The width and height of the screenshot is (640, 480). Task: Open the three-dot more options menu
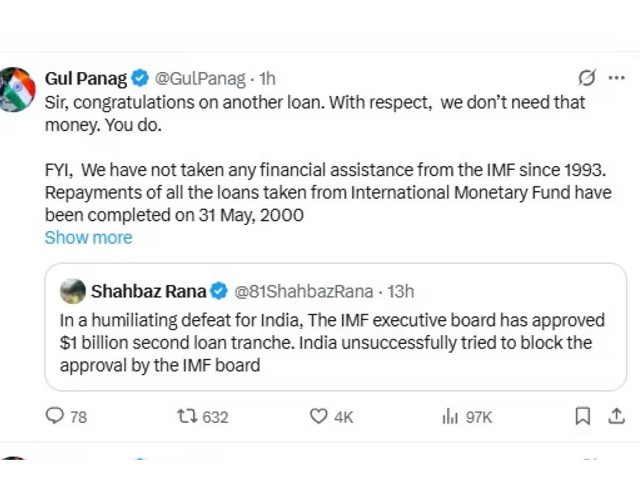click(x=616, y=78)
